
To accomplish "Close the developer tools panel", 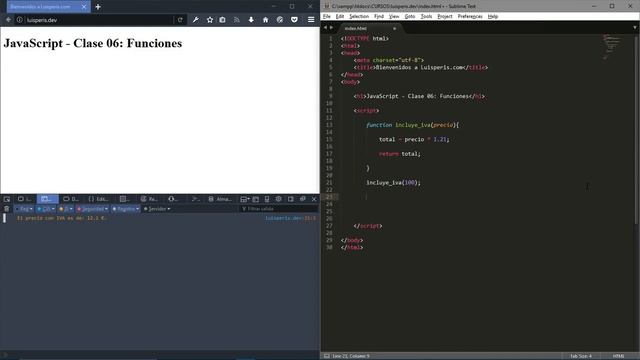I will point(314,199).
